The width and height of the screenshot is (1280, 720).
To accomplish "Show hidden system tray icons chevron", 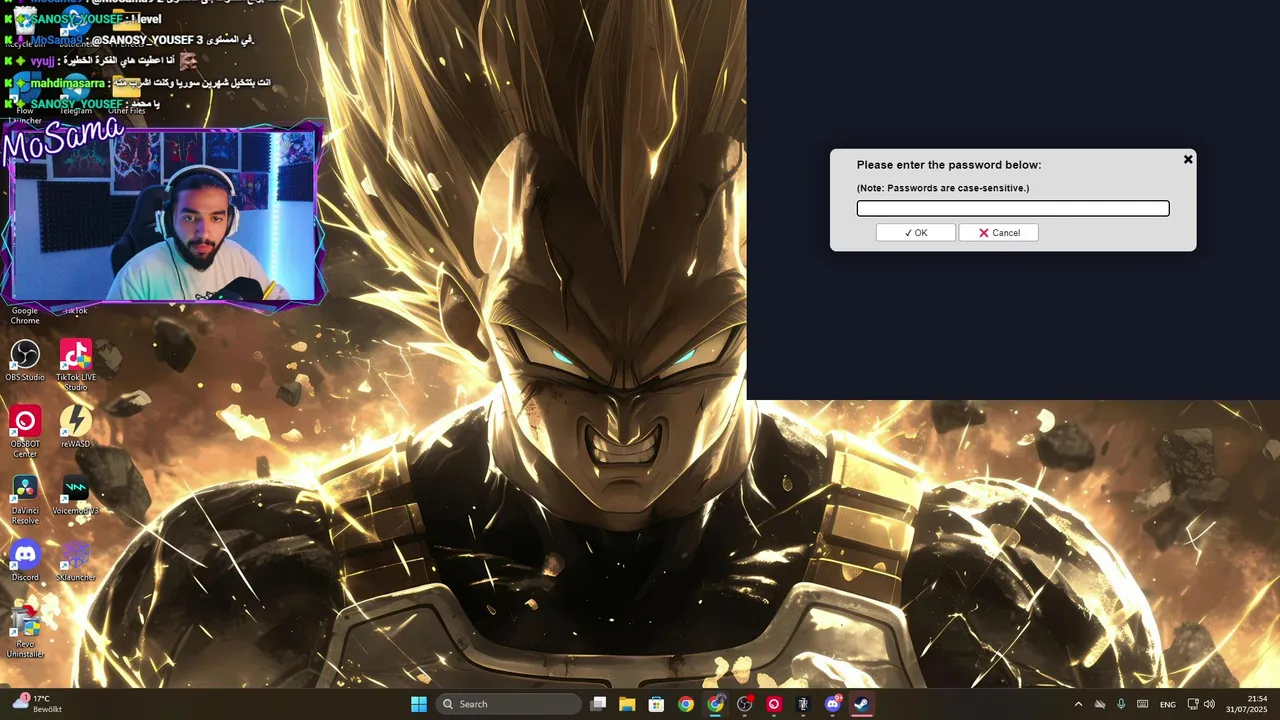I will coord(1078,704).
